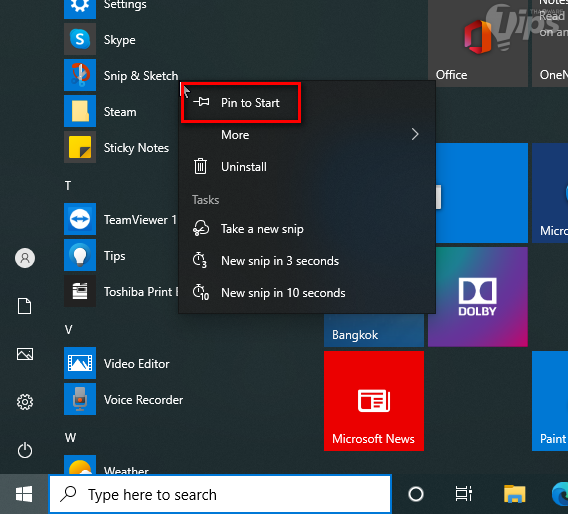Launch Video Editor from its icon

click(x=80, y=363)
